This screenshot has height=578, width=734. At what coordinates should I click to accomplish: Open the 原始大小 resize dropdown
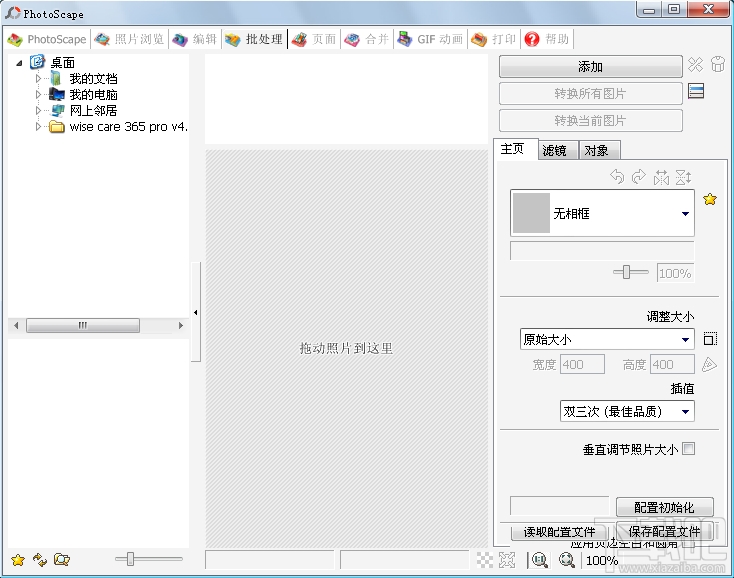[607, 339]
